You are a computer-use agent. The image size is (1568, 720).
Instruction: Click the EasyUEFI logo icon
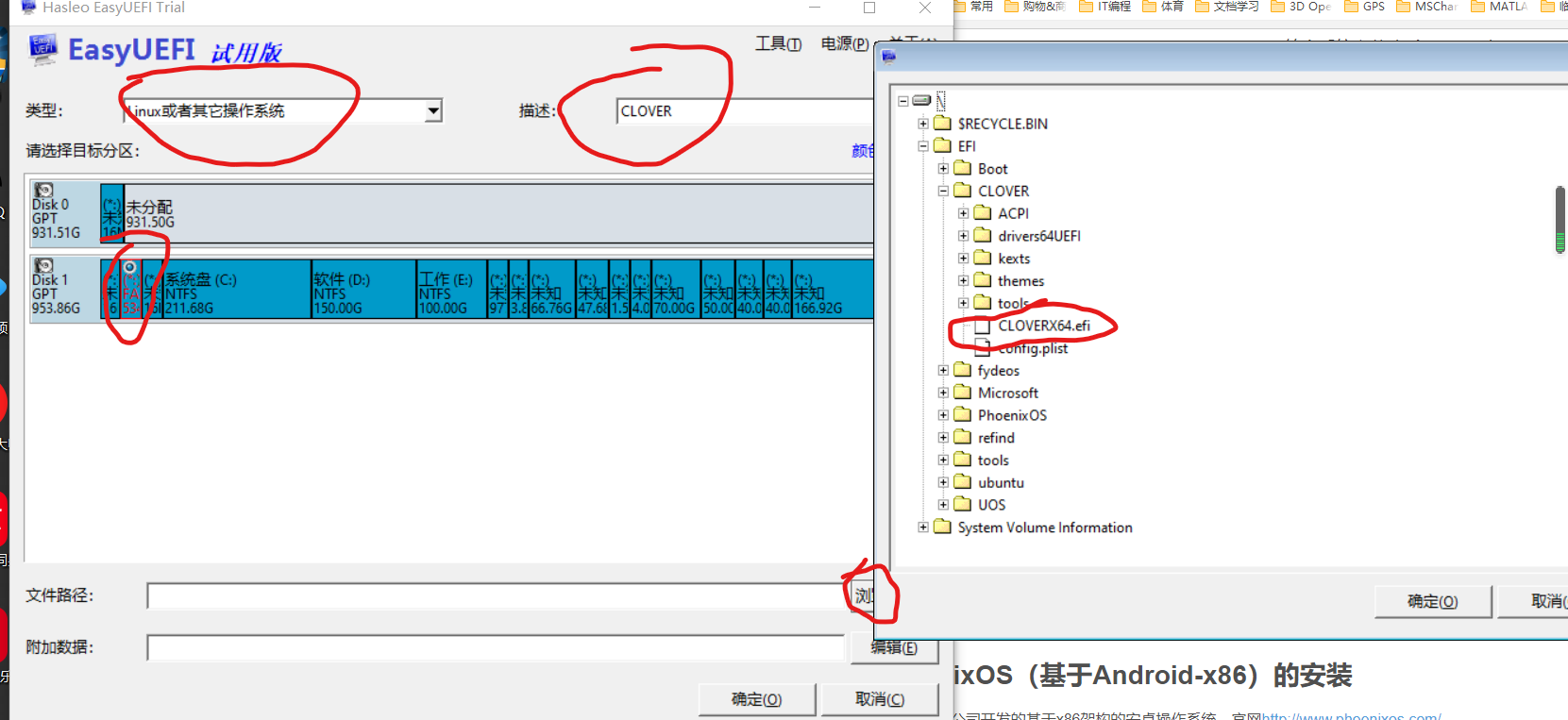pos(43,49)
